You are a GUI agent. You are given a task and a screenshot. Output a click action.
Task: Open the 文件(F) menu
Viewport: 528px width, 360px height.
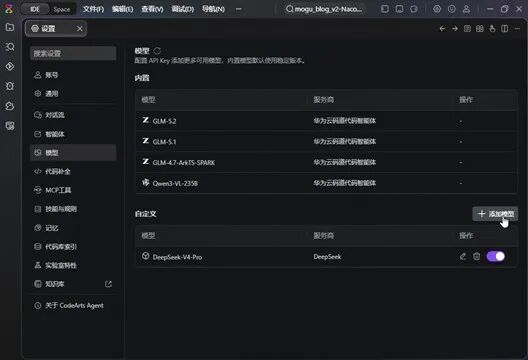click(93, 9)
